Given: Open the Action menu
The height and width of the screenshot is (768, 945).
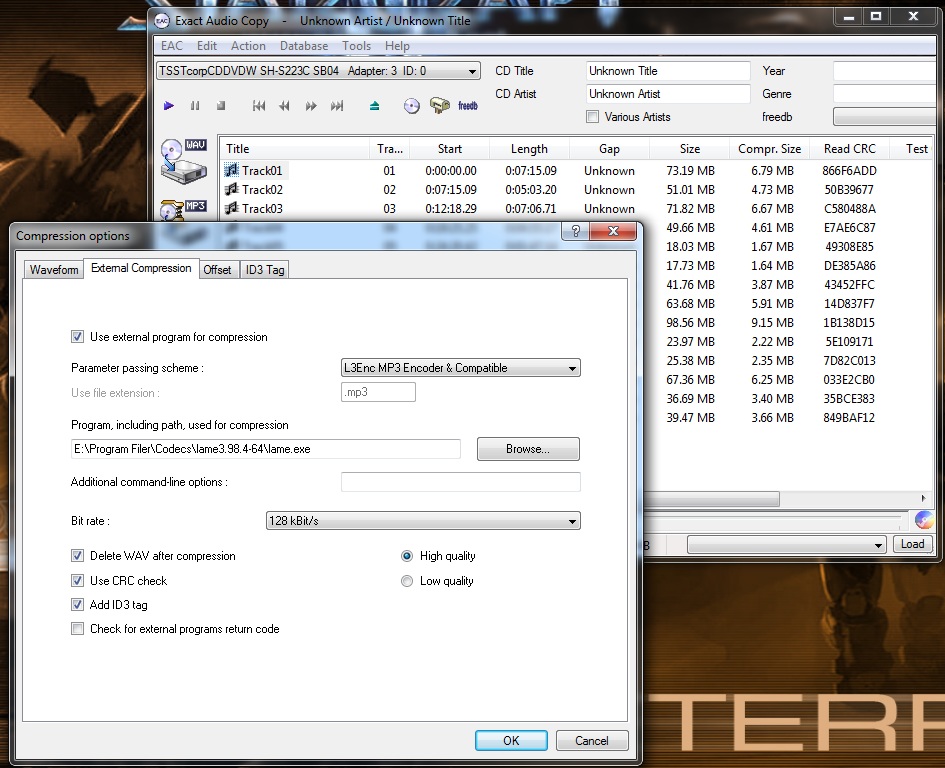Looking at the screenshot, I should (248, 46).
